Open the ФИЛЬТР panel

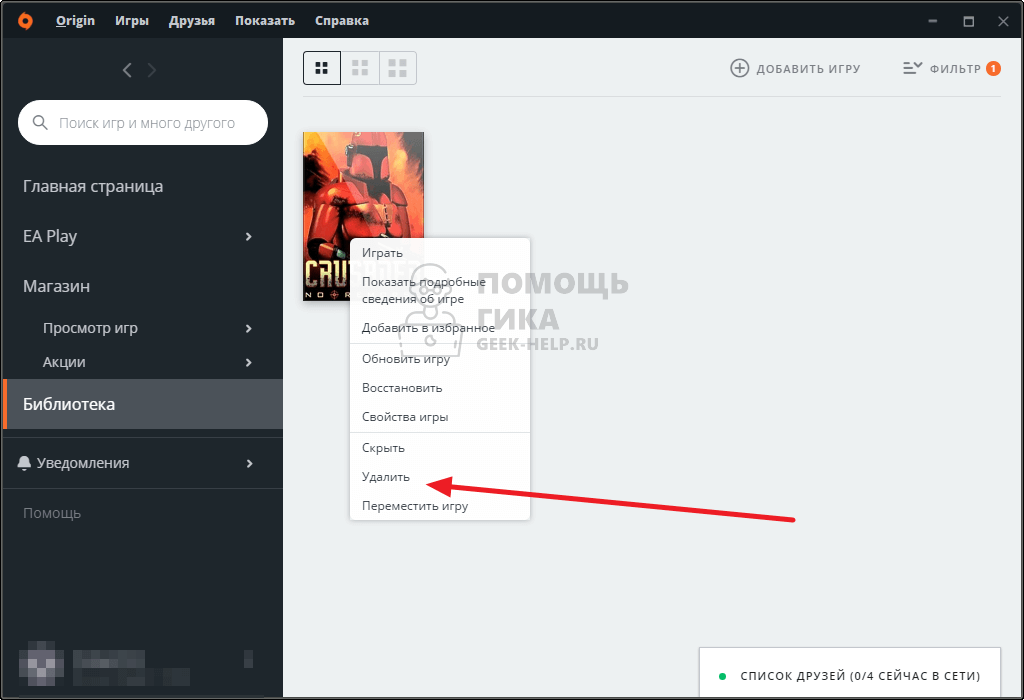pyautogui.click(x=952, y=68)
